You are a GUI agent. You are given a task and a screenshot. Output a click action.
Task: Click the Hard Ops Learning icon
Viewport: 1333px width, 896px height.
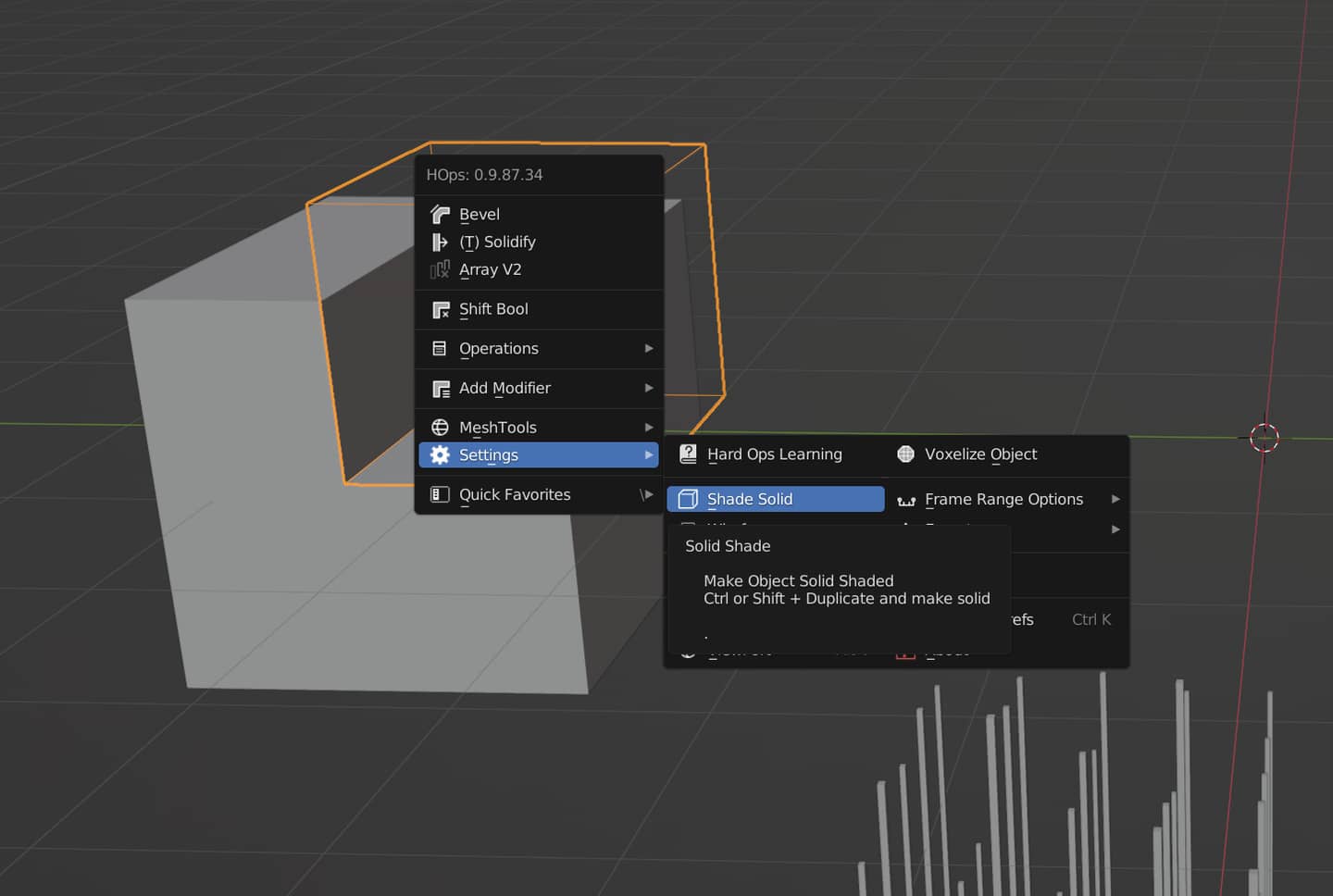click(688, 454)
